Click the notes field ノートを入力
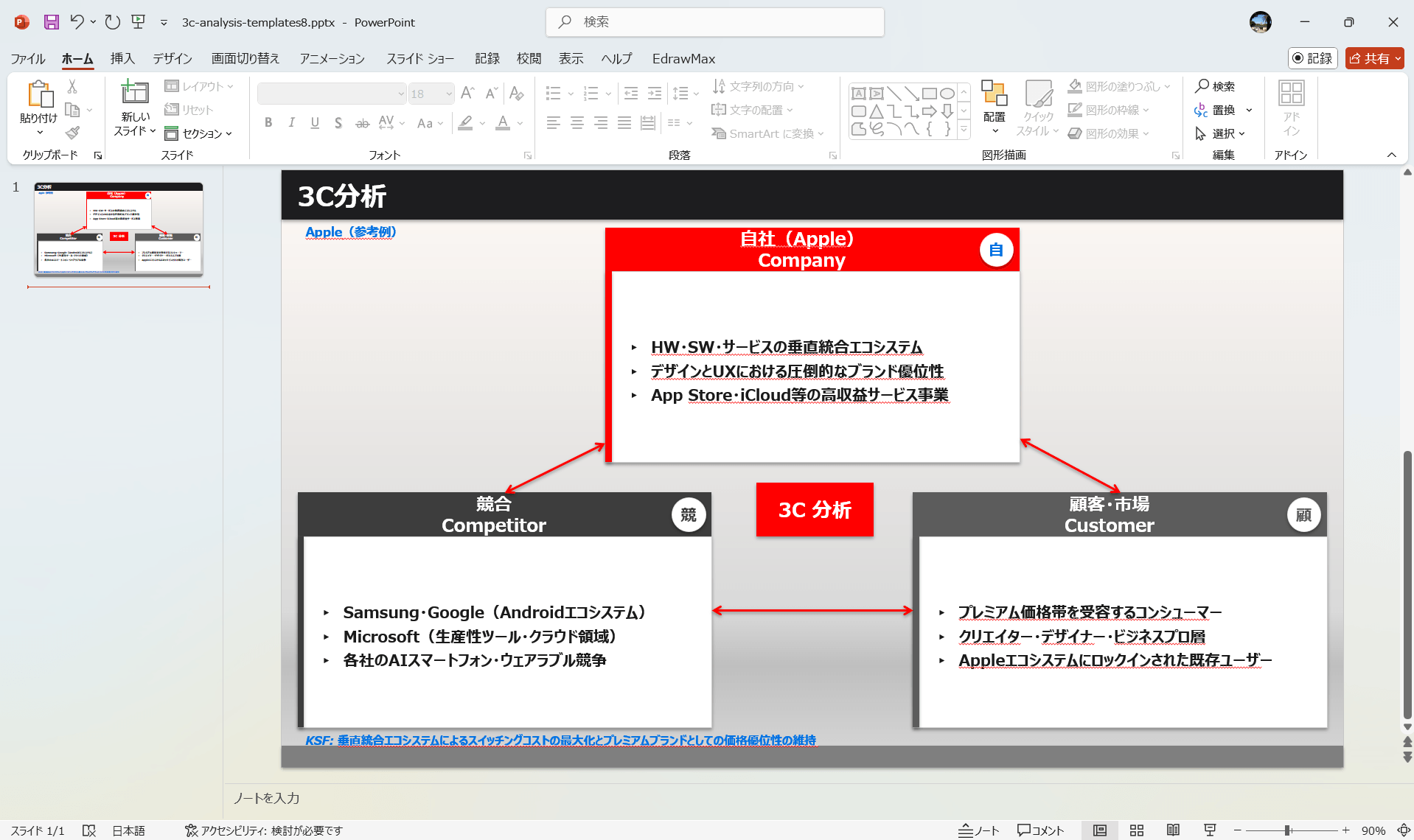The image size is (1414, 840). [267, 798]
